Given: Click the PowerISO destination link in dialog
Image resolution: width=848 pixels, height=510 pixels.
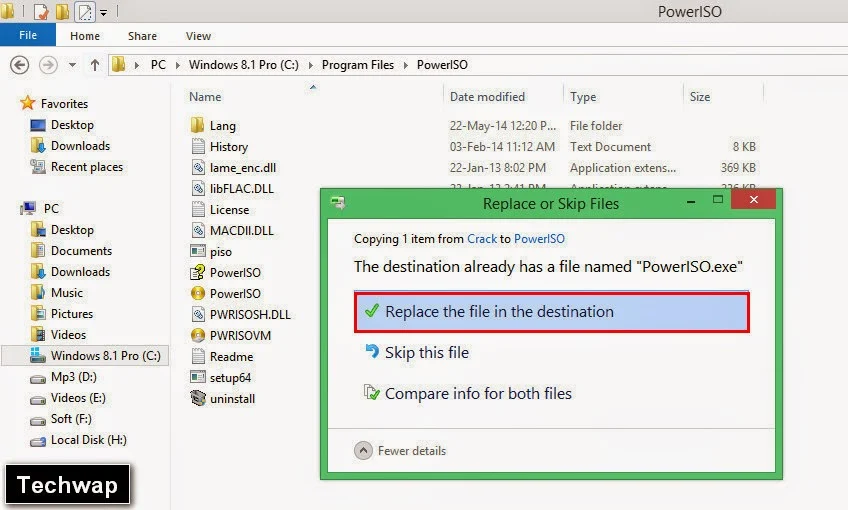Looking at the screenshot, I should [x=539, y=239].
